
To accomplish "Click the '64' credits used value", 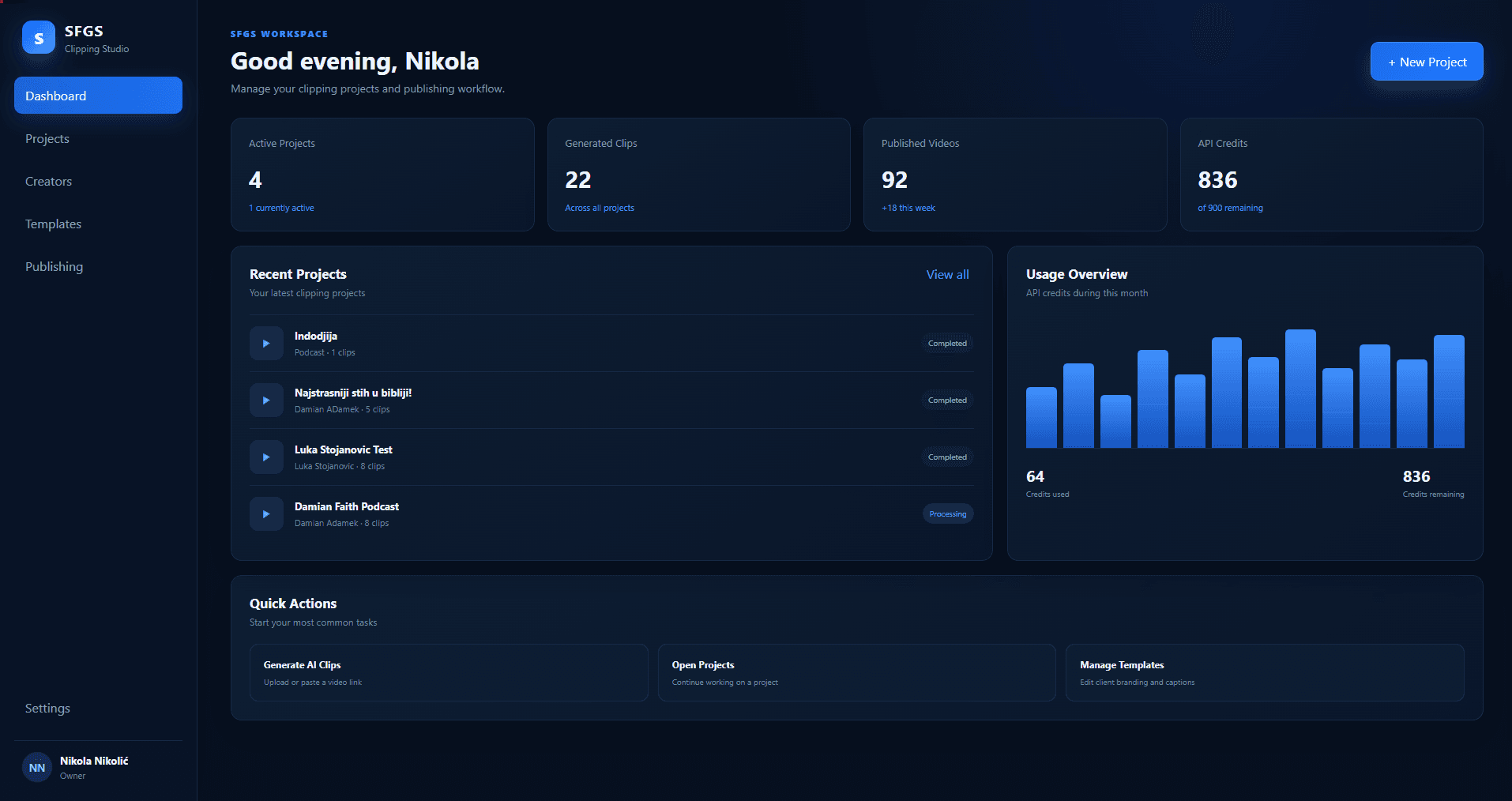I will point(1035,476).
